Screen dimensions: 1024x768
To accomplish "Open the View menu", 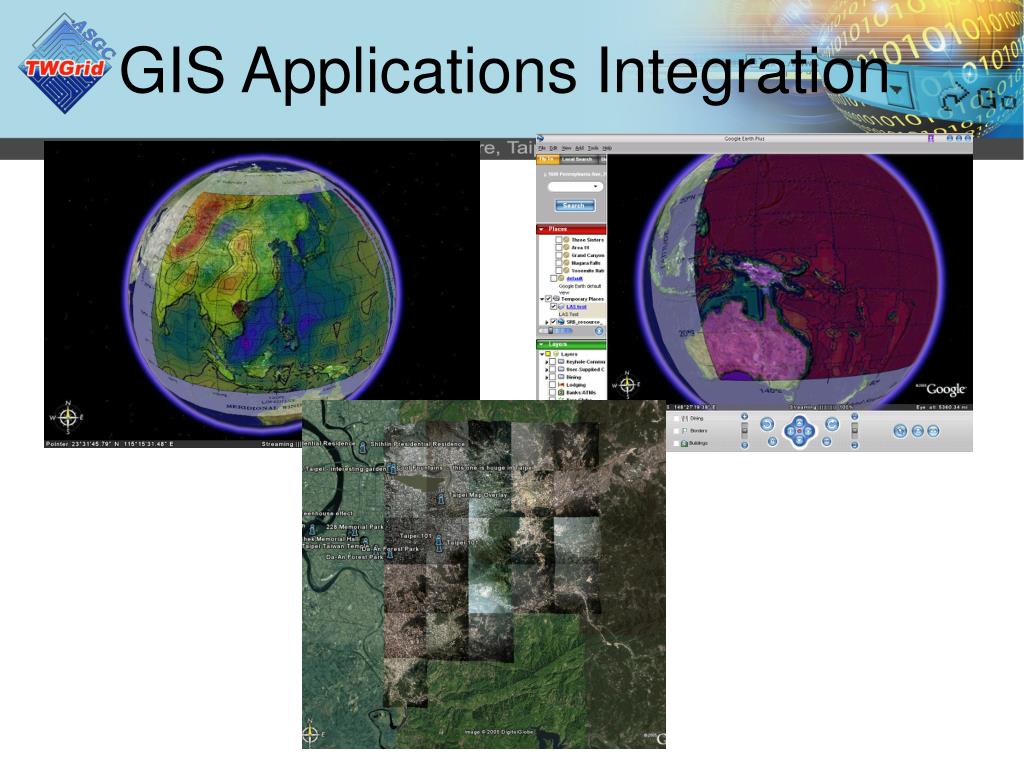I will tap(567, 148).
